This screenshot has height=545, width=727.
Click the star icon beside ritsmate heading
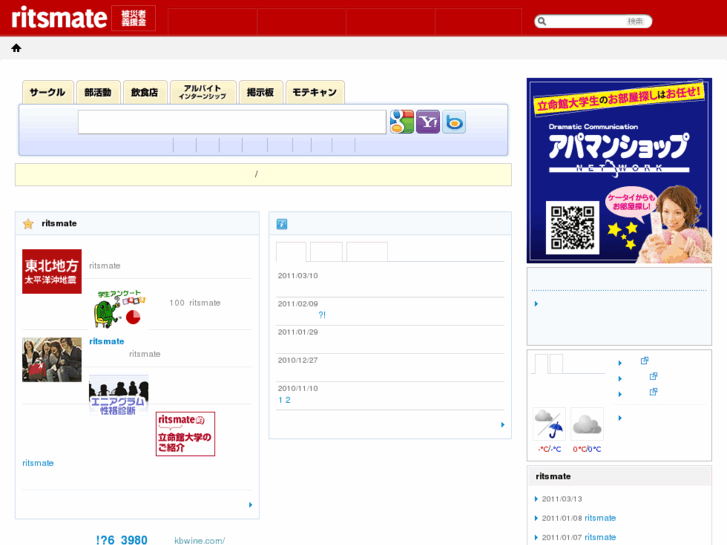tap(28, 224)
